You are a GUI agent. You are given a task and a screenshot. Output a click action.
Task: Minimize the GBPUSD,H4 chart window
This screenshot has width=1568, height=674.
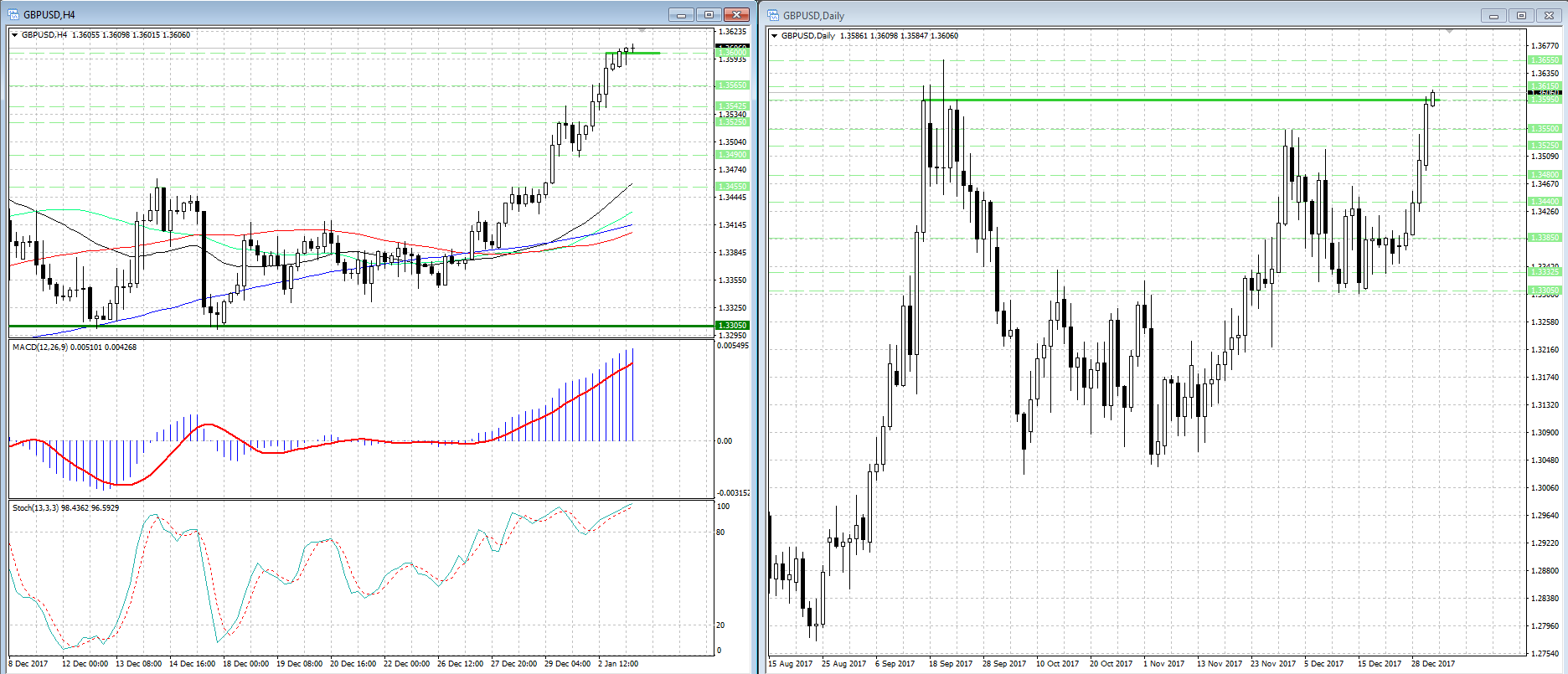681,15
